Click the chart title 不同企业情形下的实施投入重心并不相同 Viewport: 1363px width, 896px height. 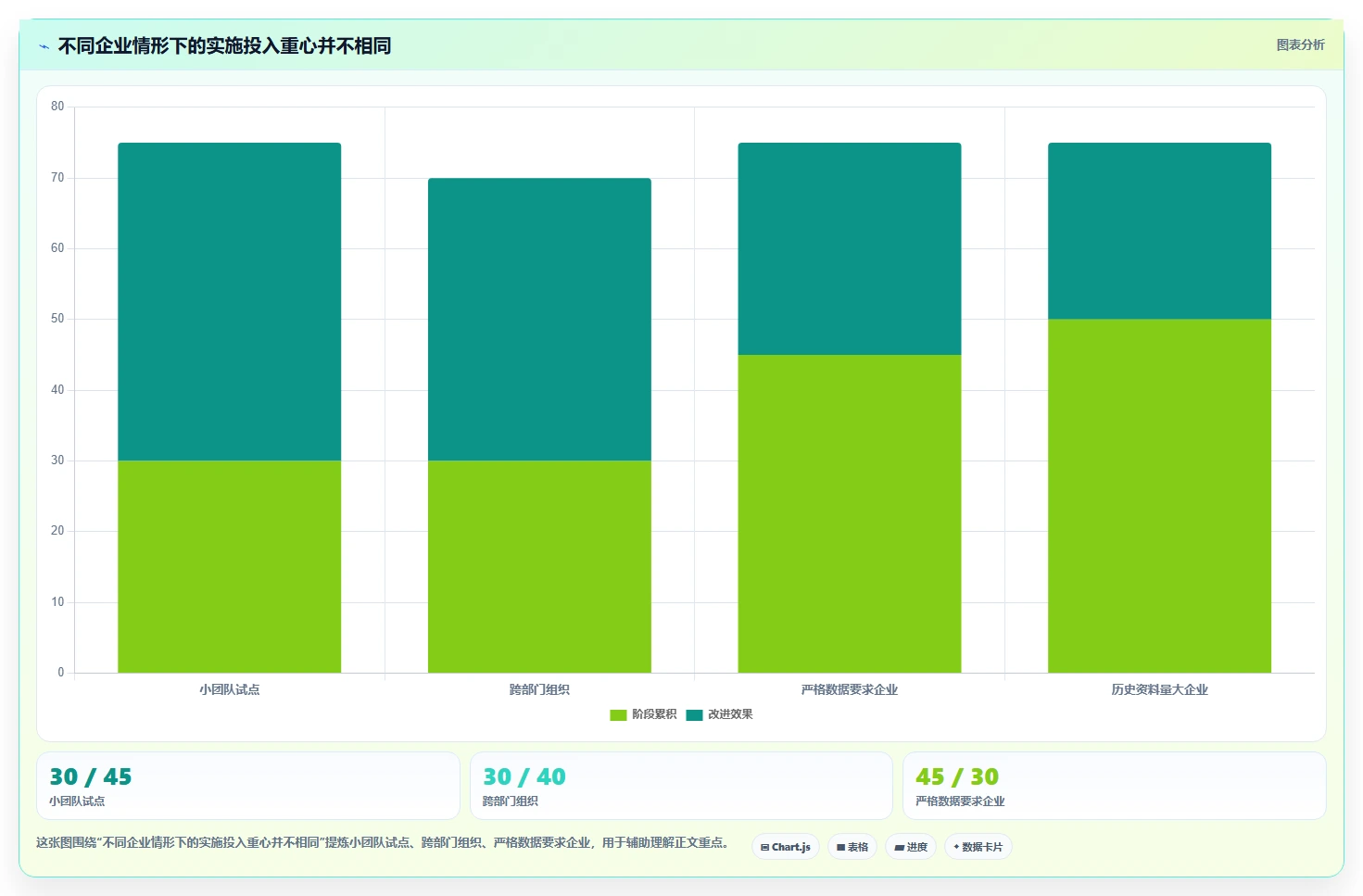tap(224, 45)
